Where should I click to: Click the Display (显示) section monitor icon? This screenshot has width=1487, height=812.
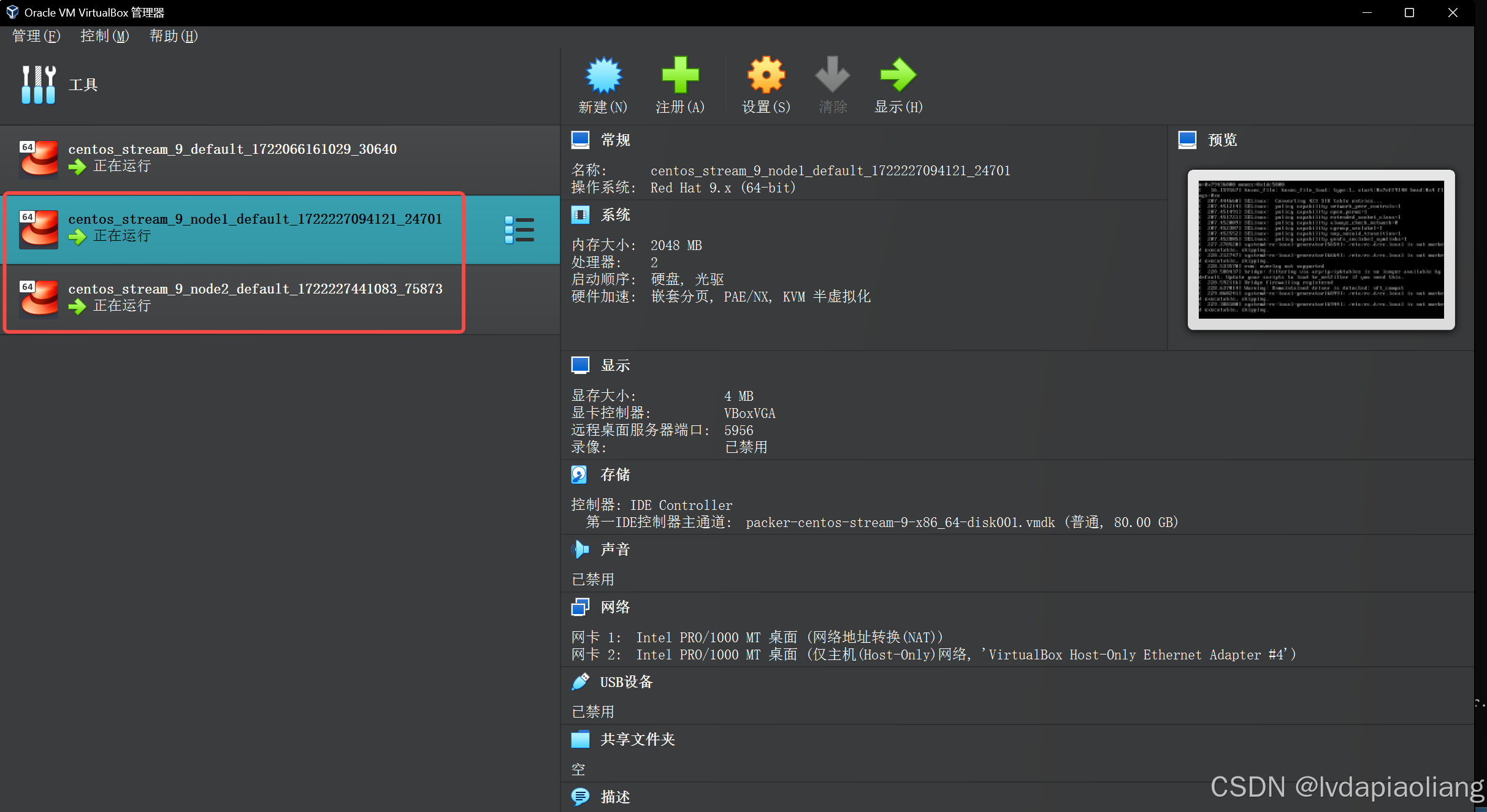581,365
